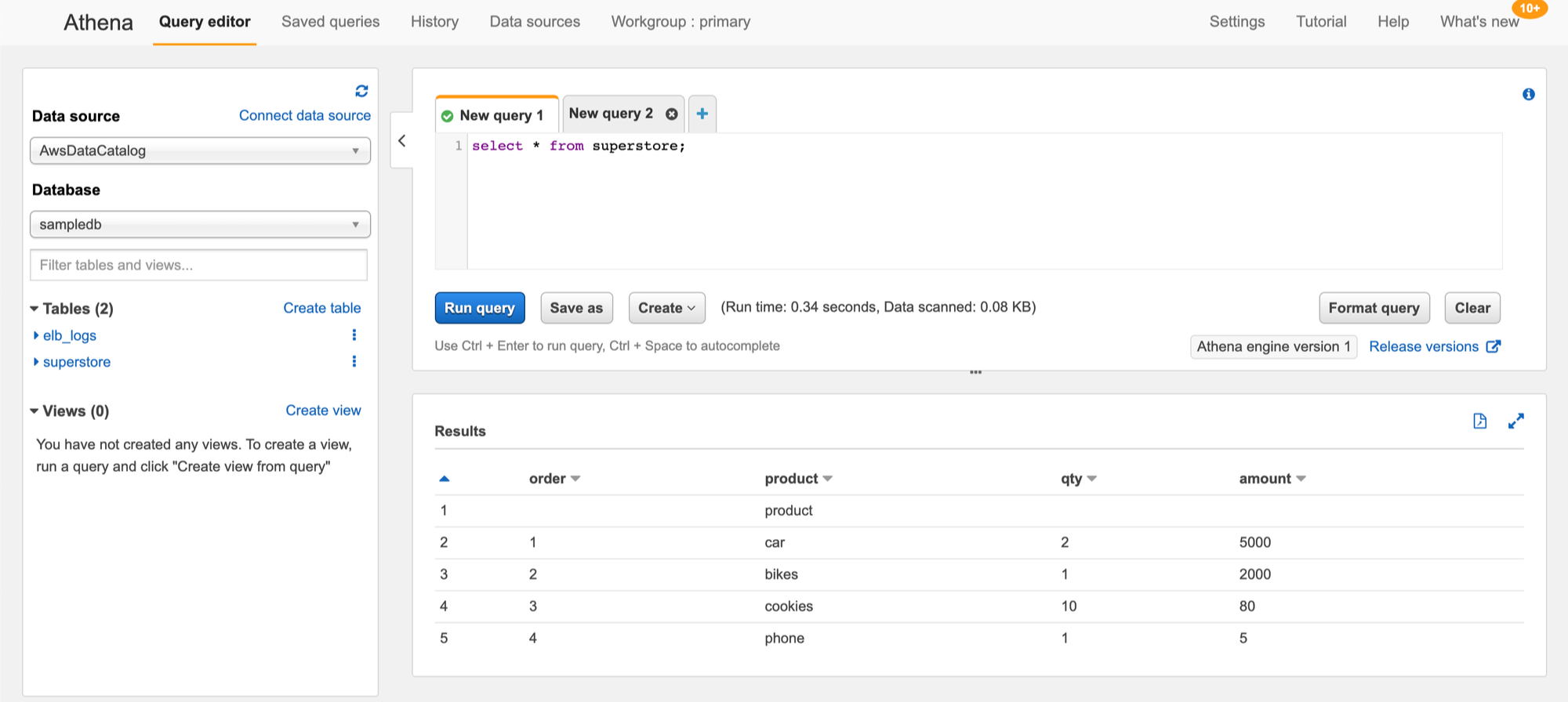Click Connect data source link

coord(305,115)
